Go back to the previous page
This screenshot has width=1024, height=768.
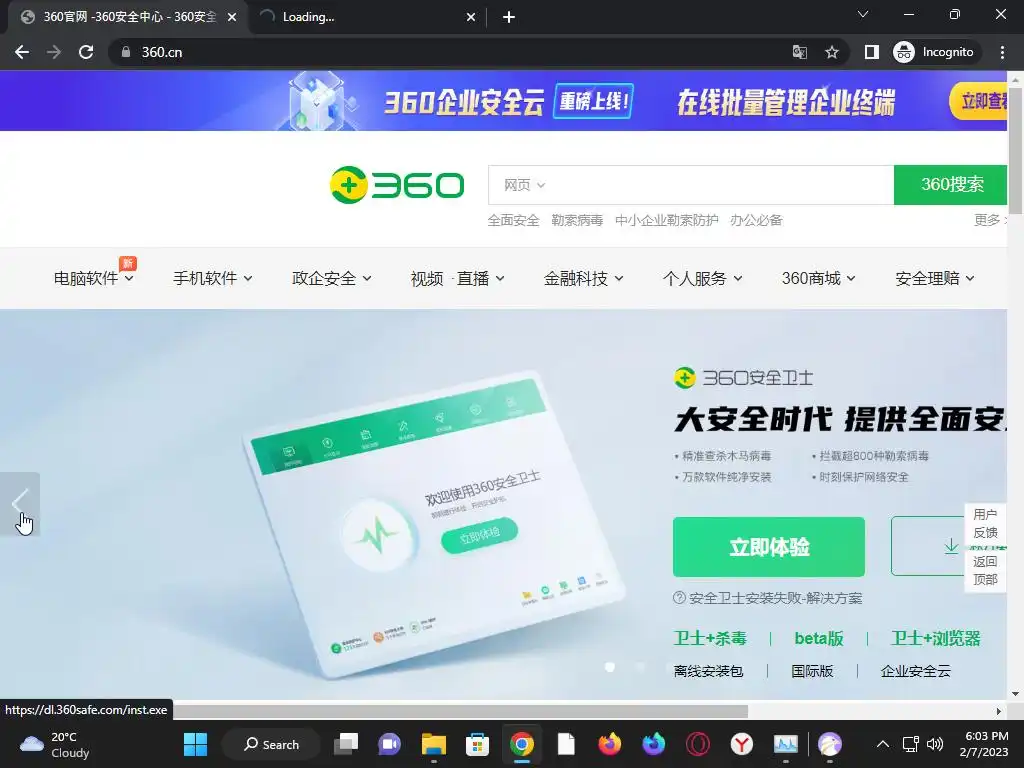coord(22,52)
